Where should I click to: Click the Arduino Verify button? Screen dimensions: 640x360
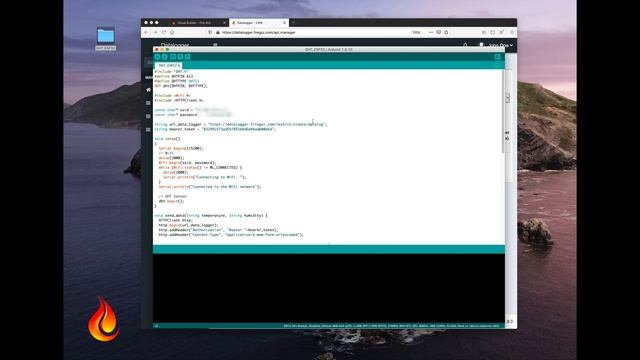click(x=158, y=57)
